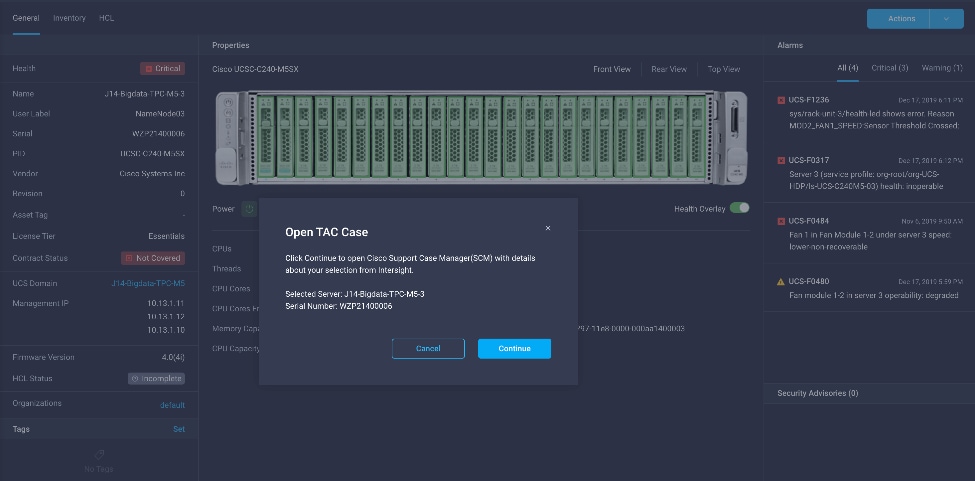Image resolution: width=975 pixels, height=481 pixels.
Task: Click the Not Covered contract status badge
Action: click(153, 258)
